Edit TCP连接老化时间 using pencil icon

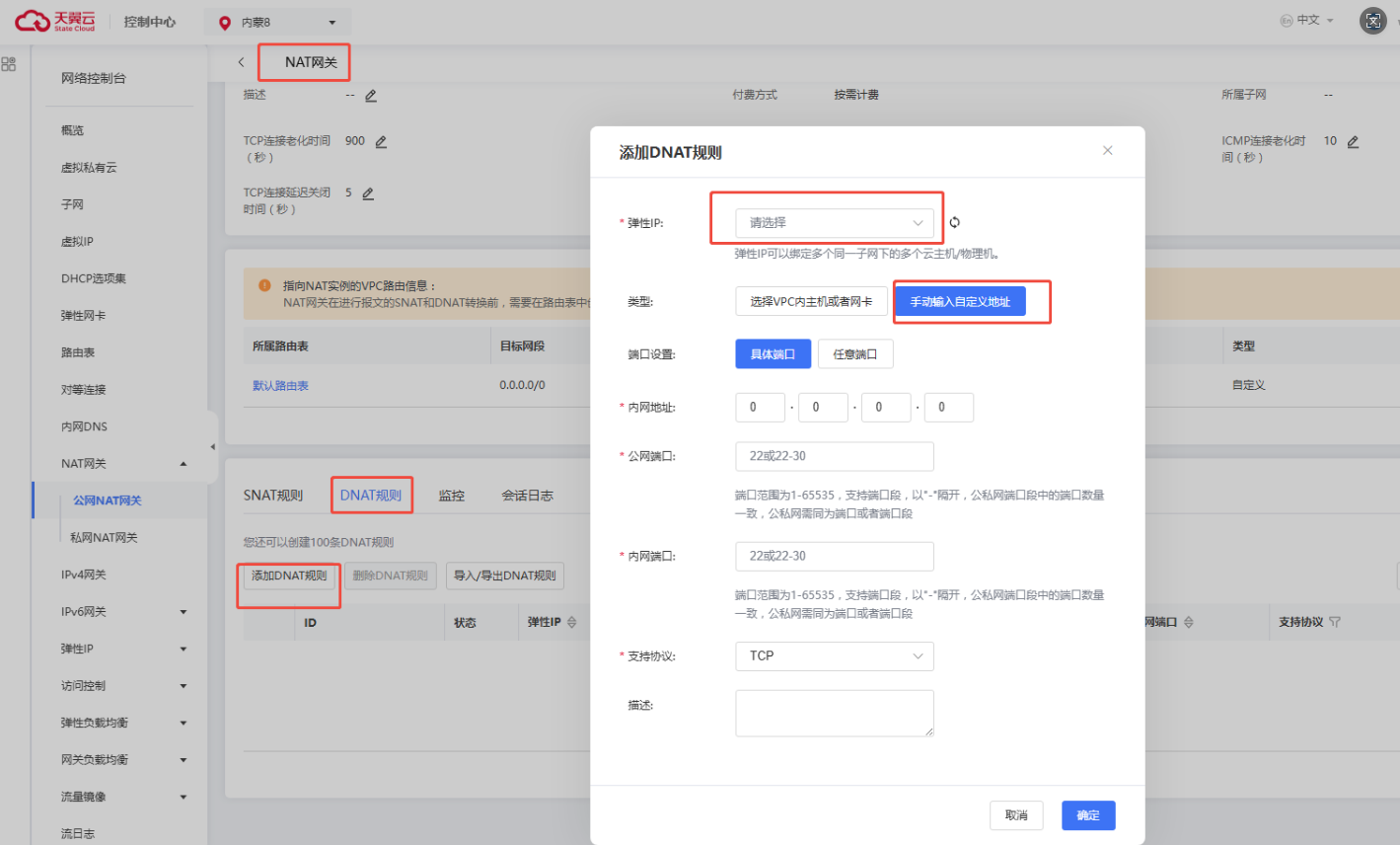pyautogui.click(x=381, y=142)
